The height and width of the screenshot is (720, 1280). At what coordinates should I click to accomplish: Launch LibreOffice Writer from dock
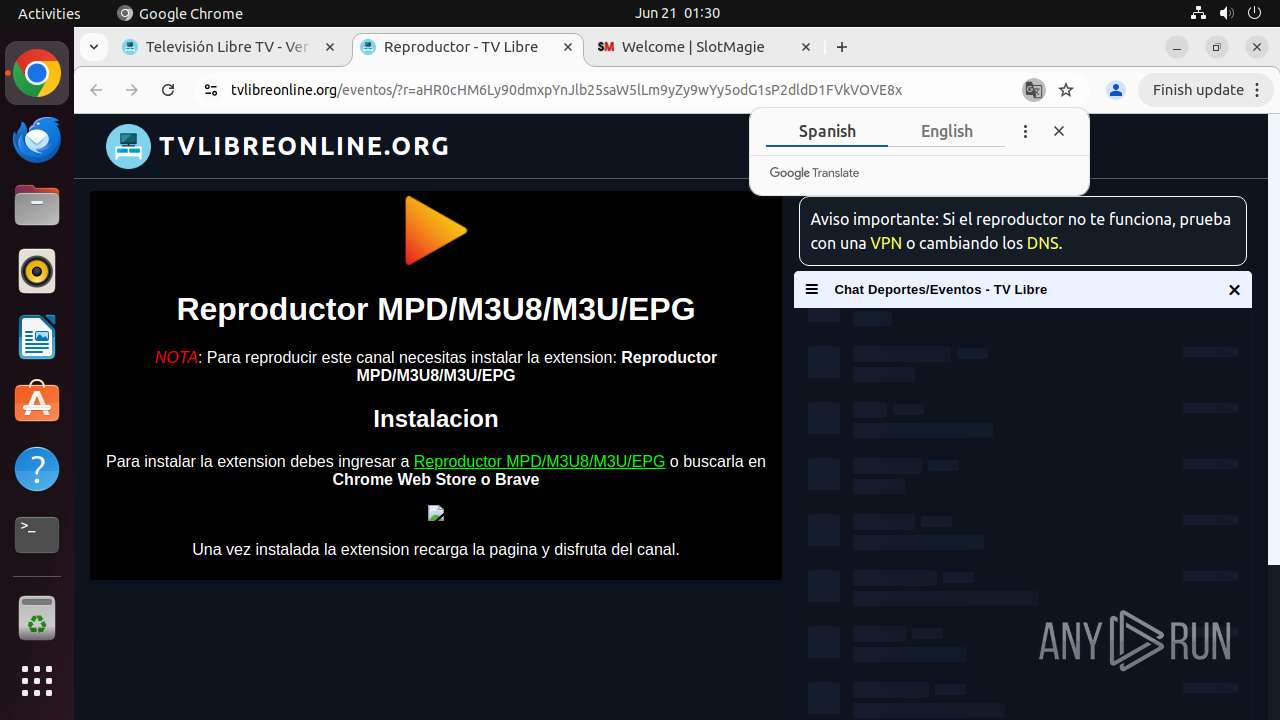[37, 337]
